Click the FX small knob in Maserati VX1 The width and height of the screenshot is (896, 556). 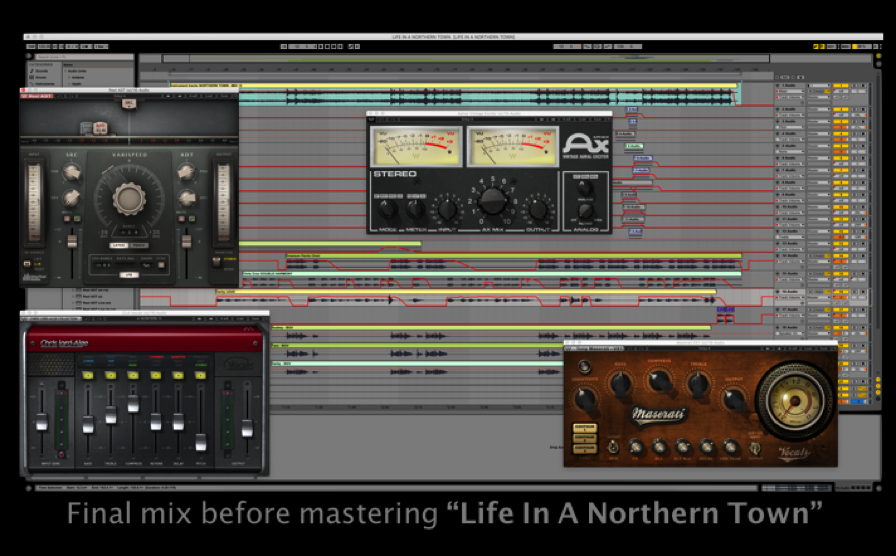(x=635, y=447)
